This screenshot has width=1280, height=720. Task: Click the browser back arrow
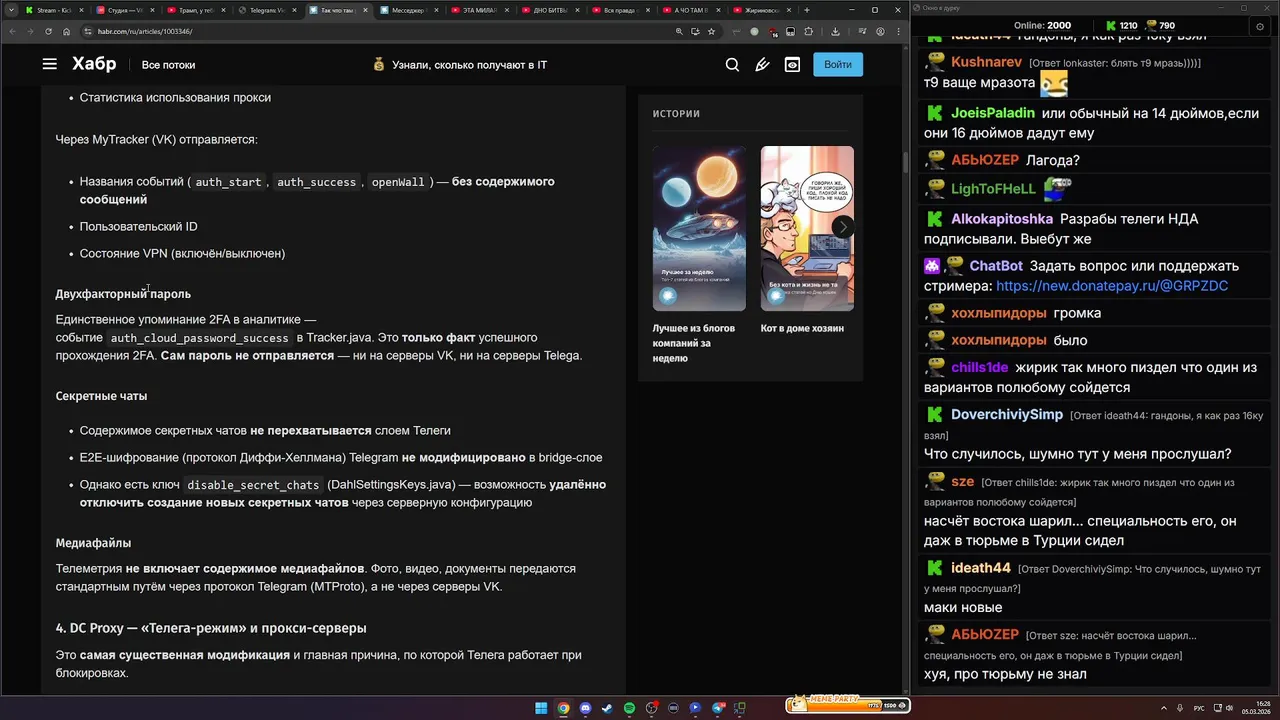(11, 31)
